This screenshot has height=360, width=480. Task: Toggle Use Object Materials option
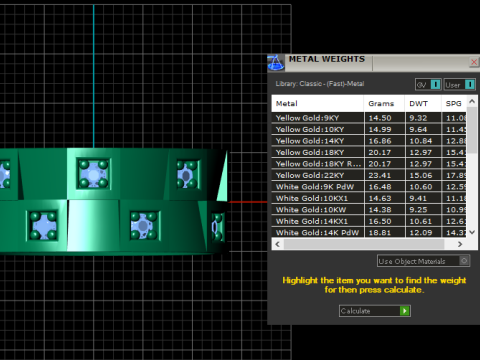423,261
